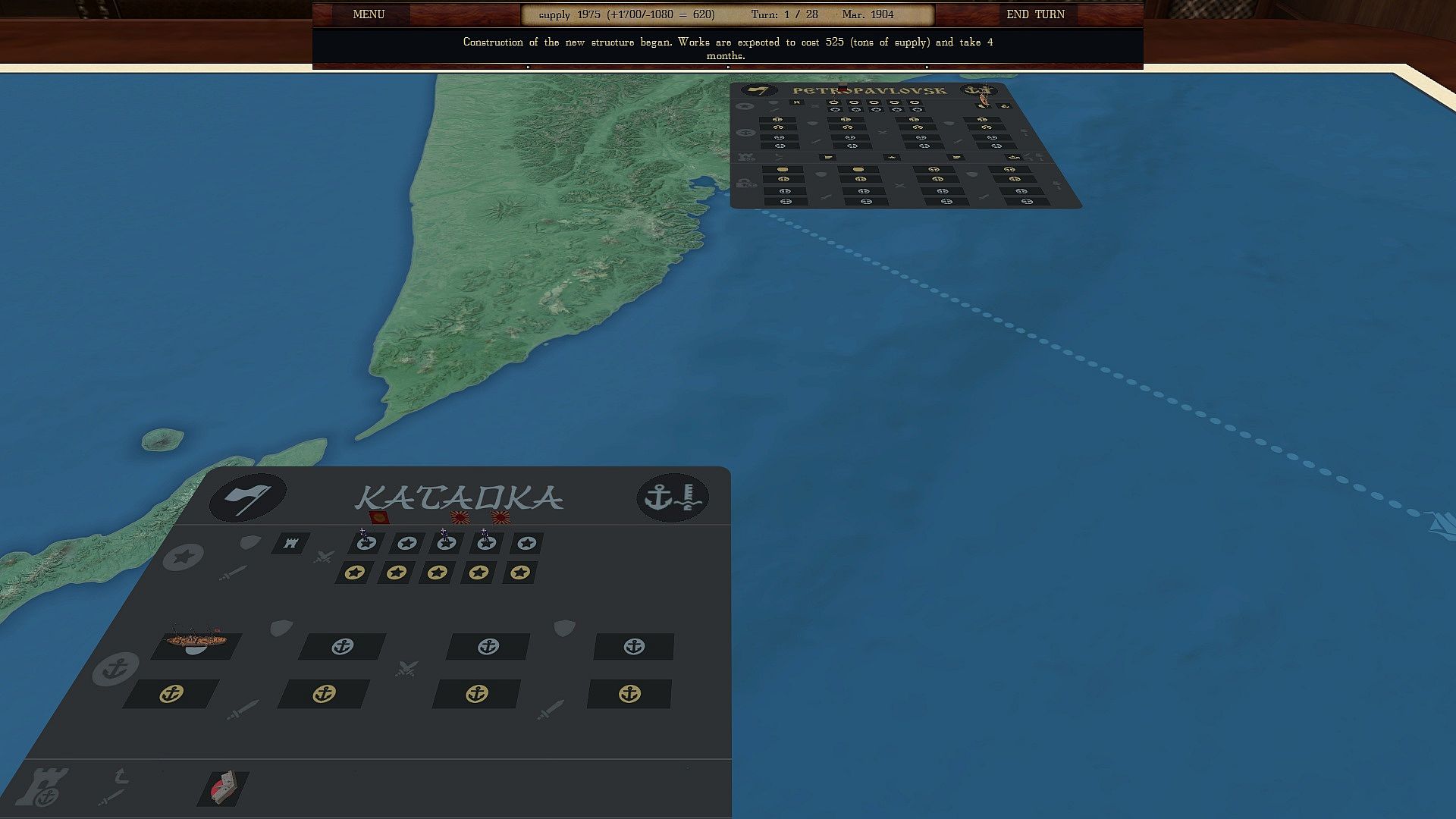This screenshot has width=1456, height=819.
Task: Select the fortress slot in Kataoka's army row
Action: click(x=291, y=543)
